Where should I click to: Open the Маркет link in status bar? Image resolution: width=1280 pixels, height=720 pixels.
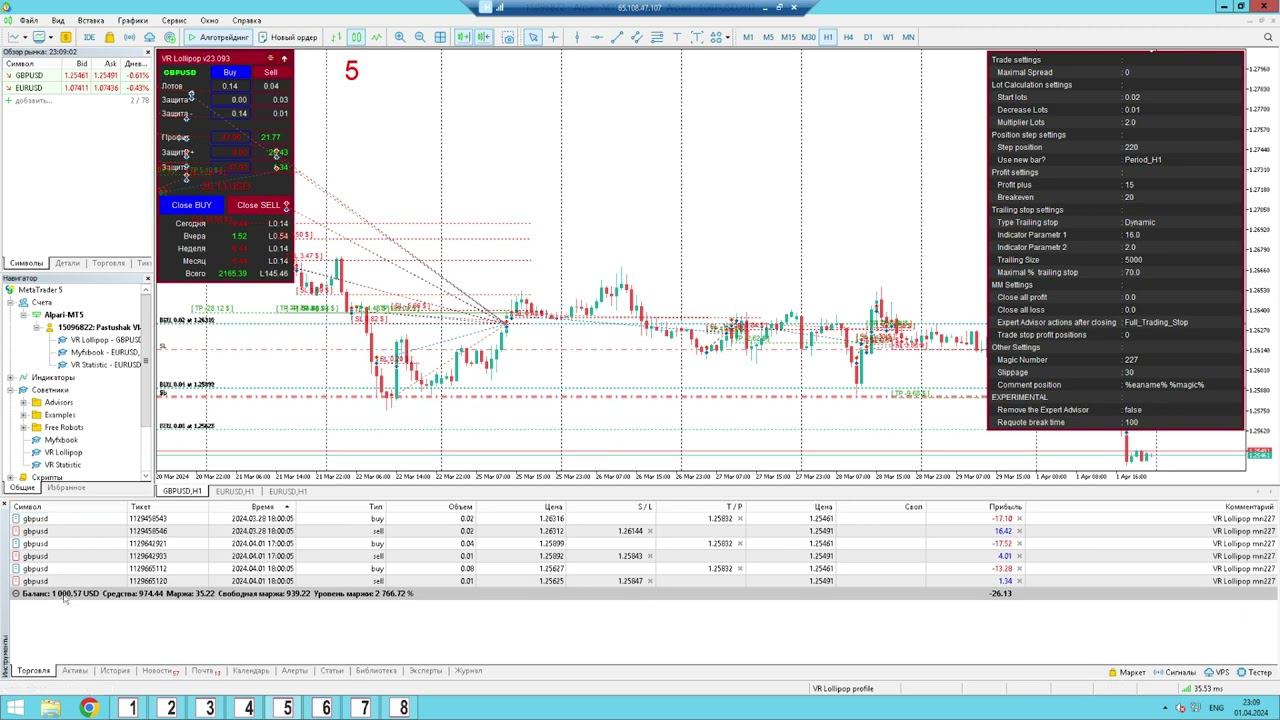point(1127,673)
